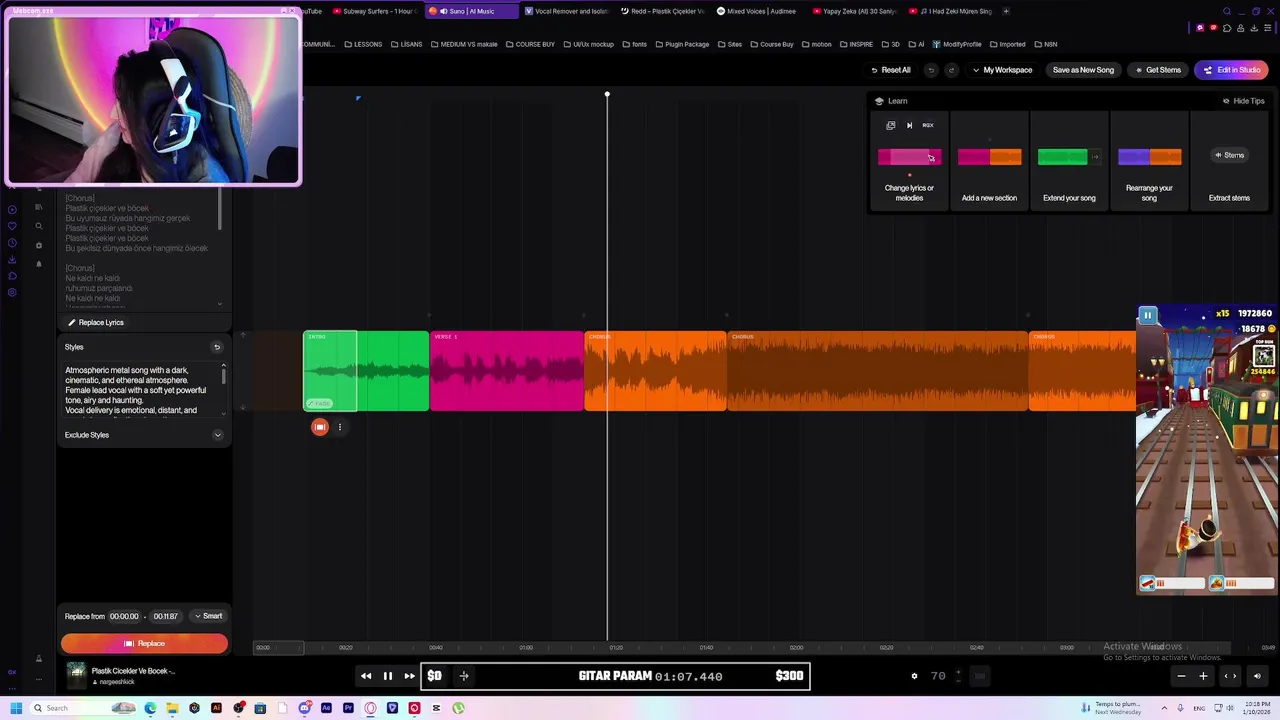
Task: Zoom in the timeline with the plus button
Action: (x=1203, y=676)
